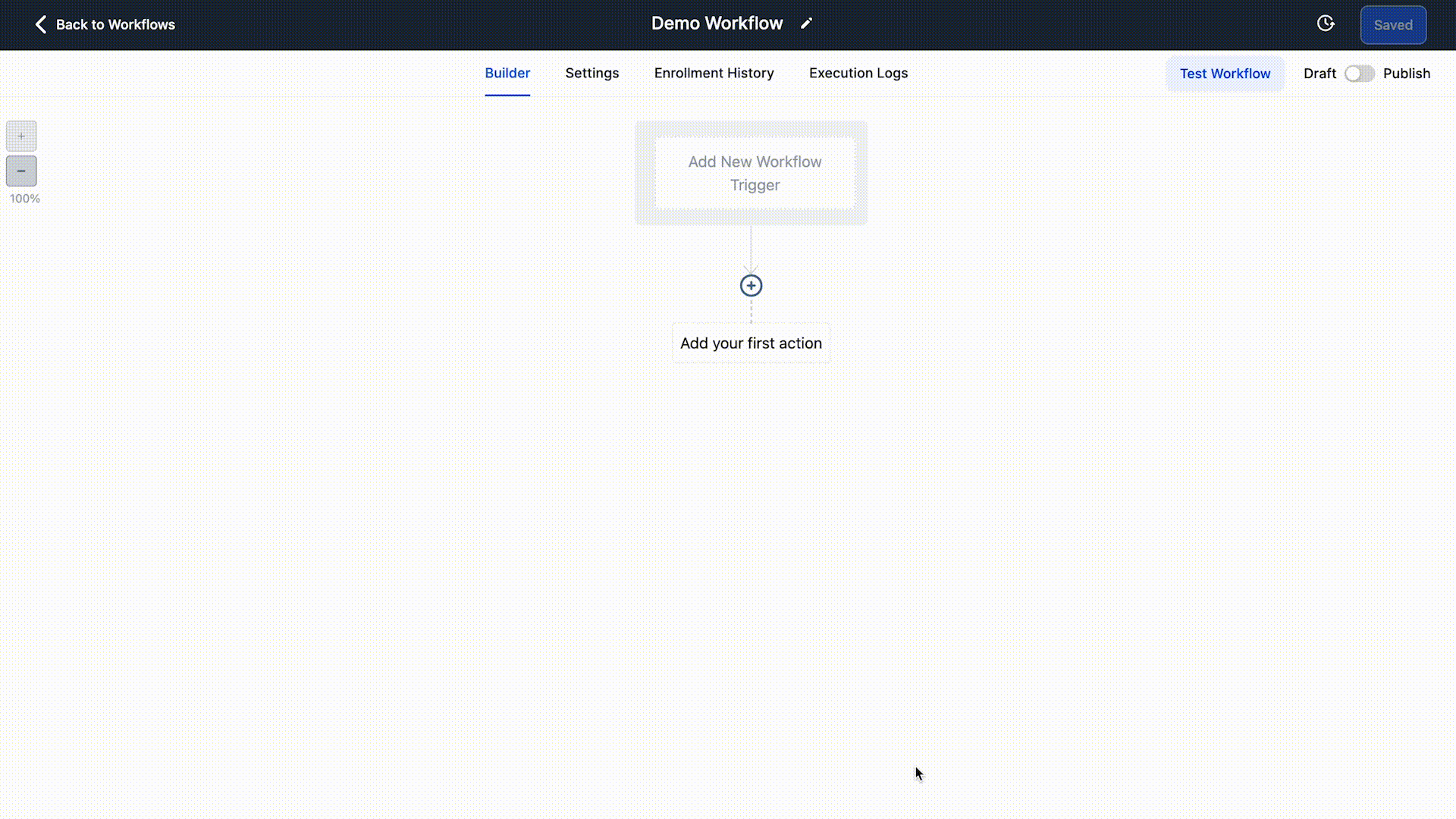The height and width of the screenshot is (819, 1456).
Task: Click the Test Workflow button
Action: 1225,74
